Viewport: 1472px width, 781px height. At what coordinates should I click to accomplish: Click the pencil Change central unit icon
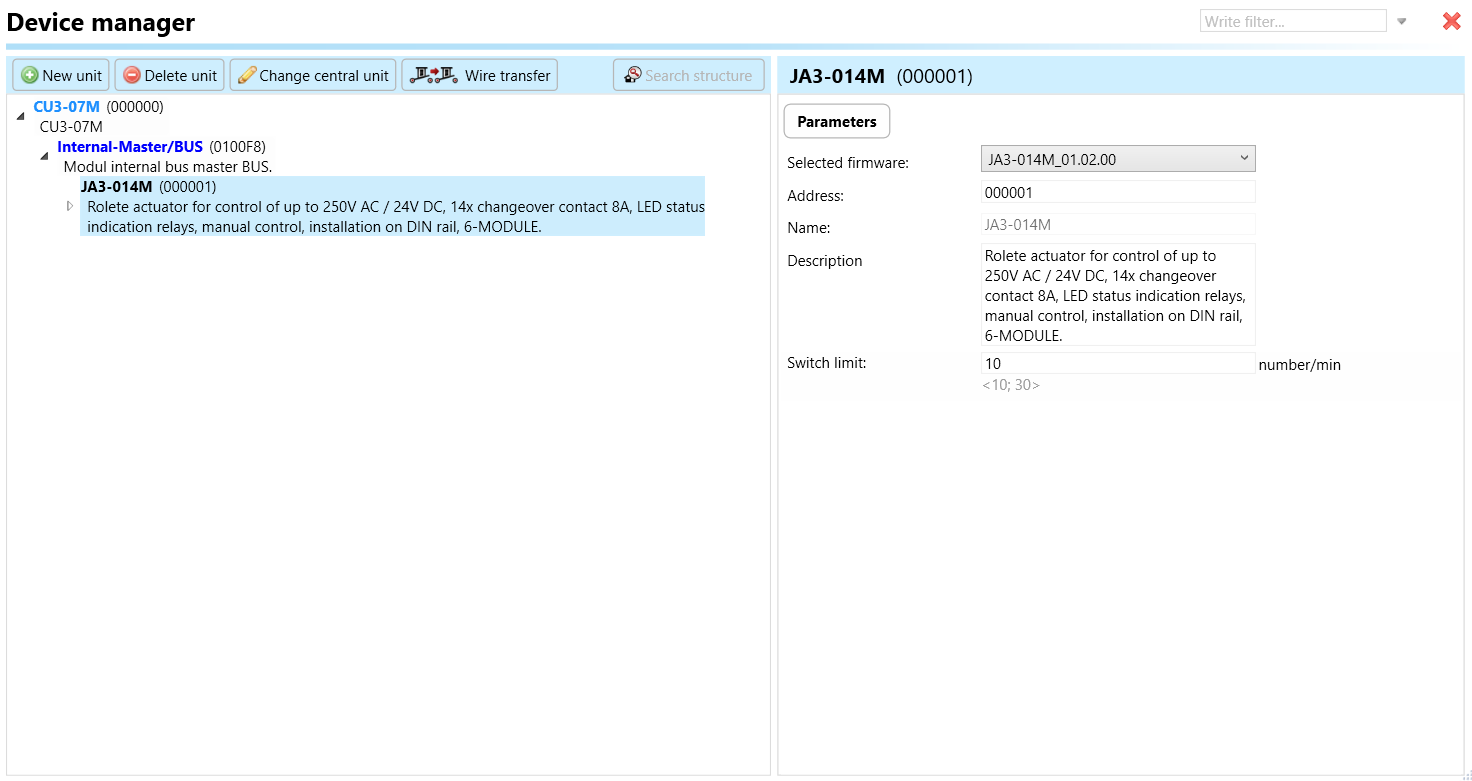click(x=247, y=76)
